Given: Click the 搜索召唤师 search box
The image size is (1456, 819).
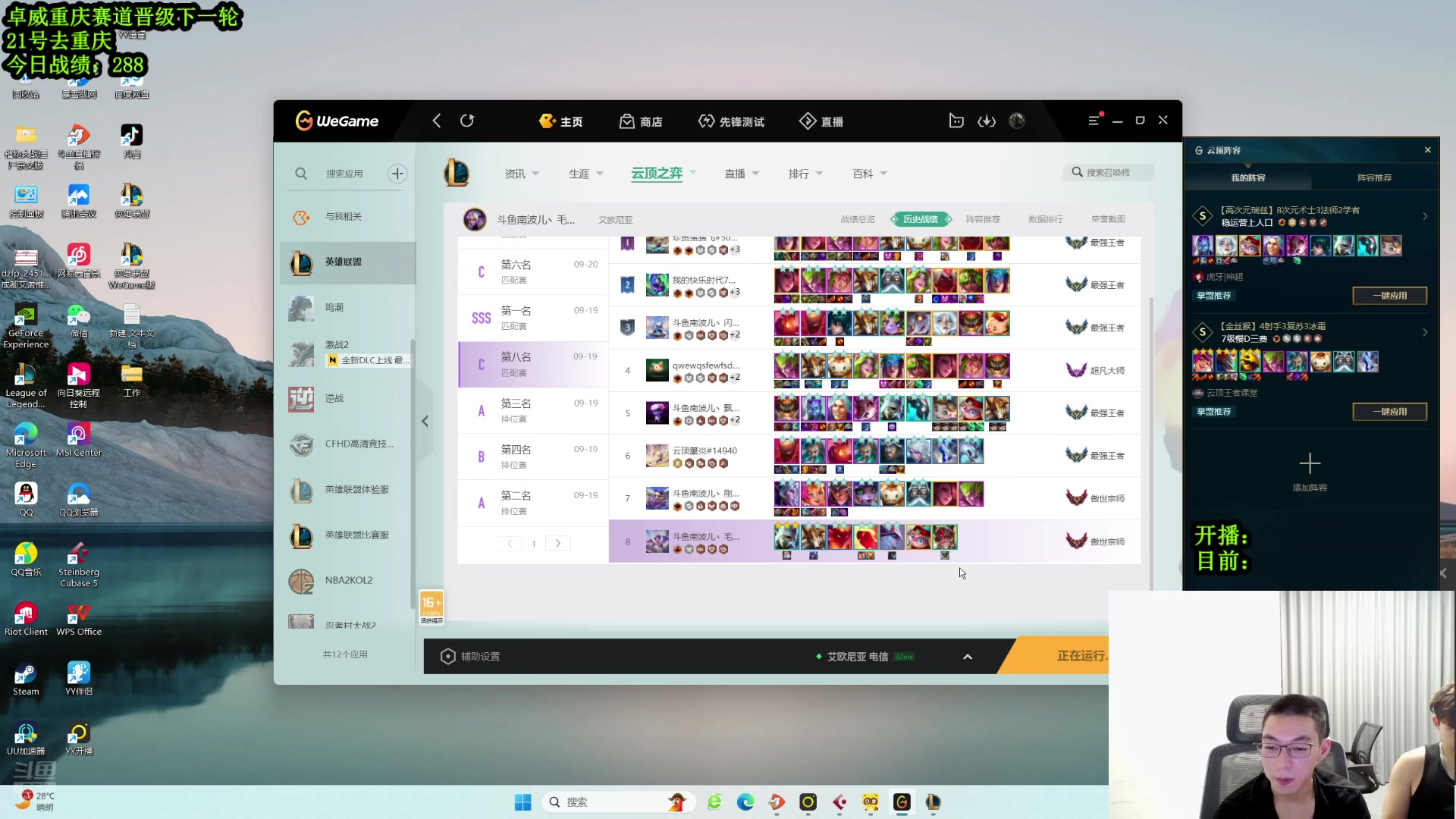Looking at the screenshot, I should tap(1109, 173).
